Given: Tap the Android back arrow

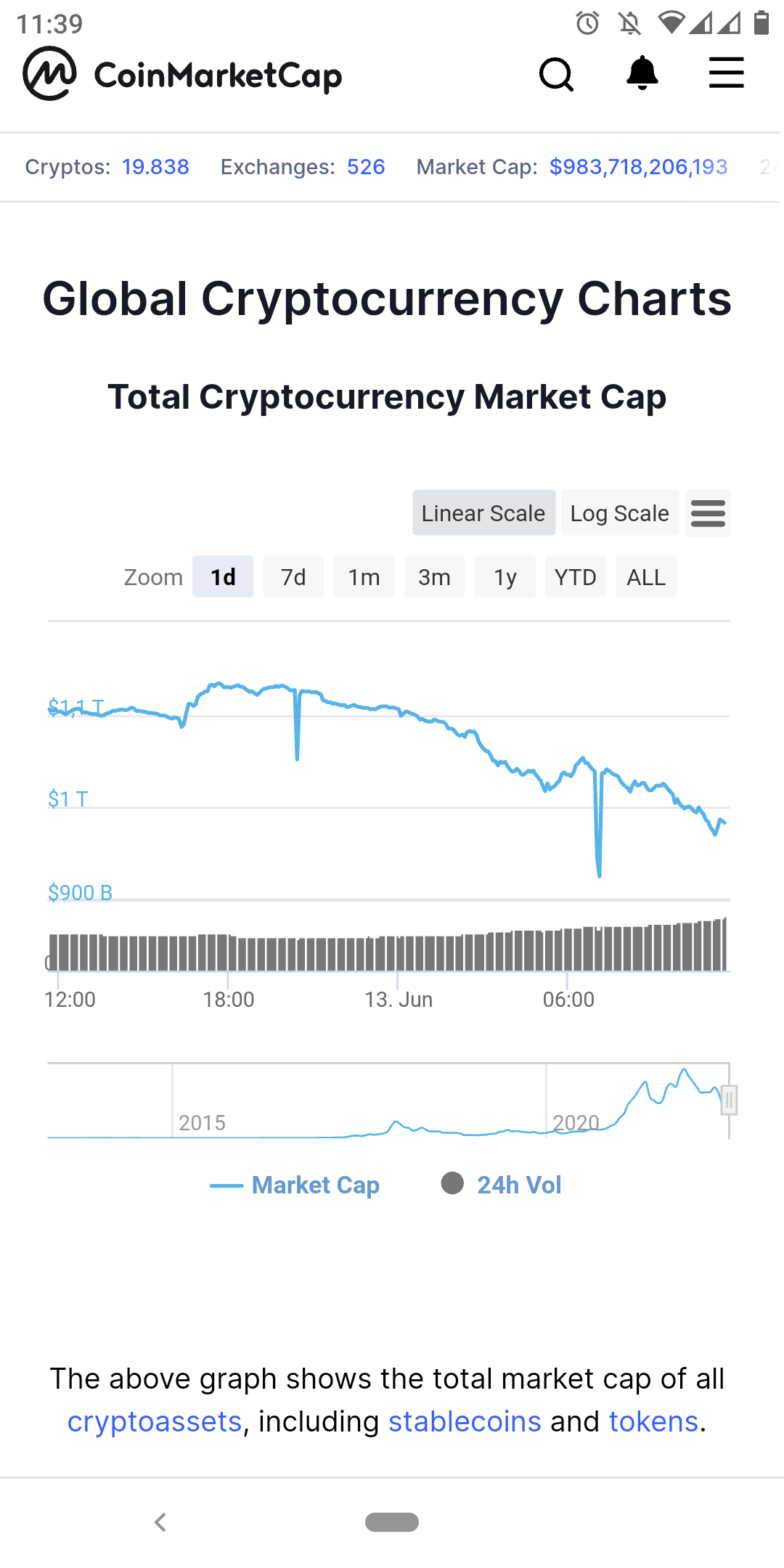Looking at the screenshot, I should 160,1522.
